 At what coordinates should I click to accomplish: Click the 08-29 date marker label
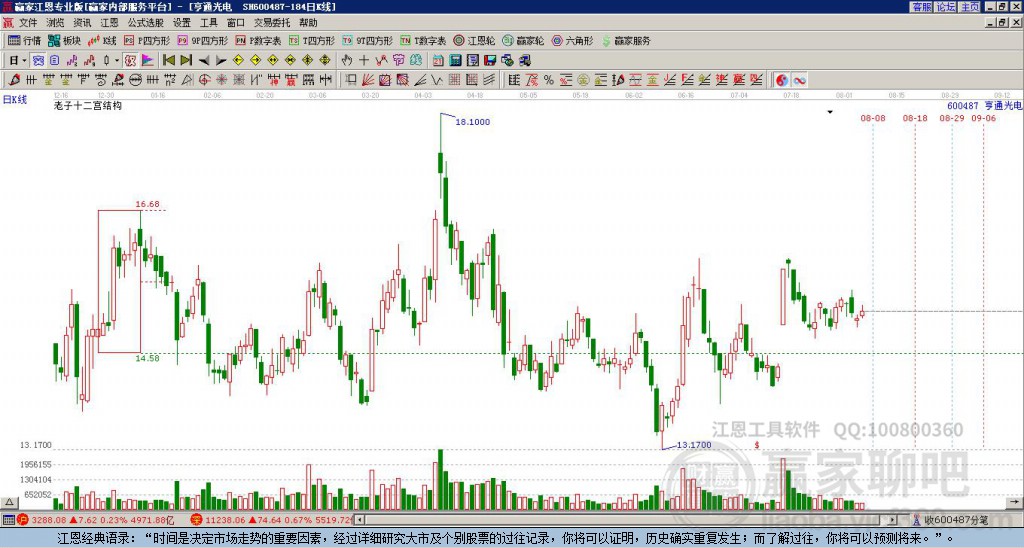coord(952,118)
